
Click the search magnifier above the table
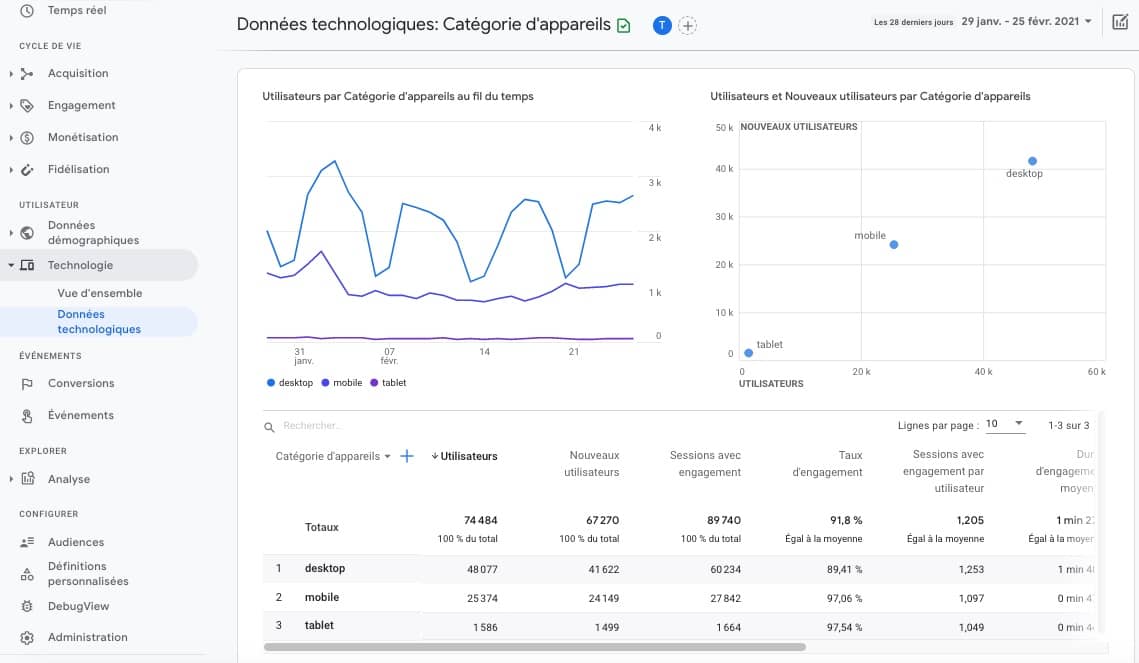pyautogui.click(x=268, y=426)
